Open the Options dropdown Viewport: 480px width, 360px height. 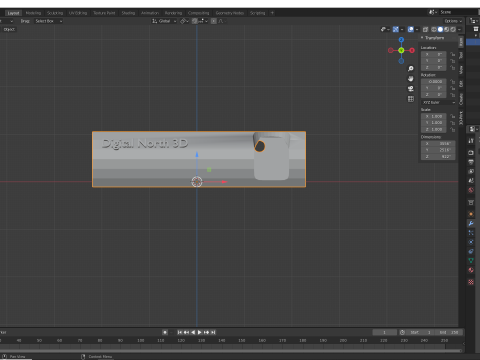(x=453, y=21)
